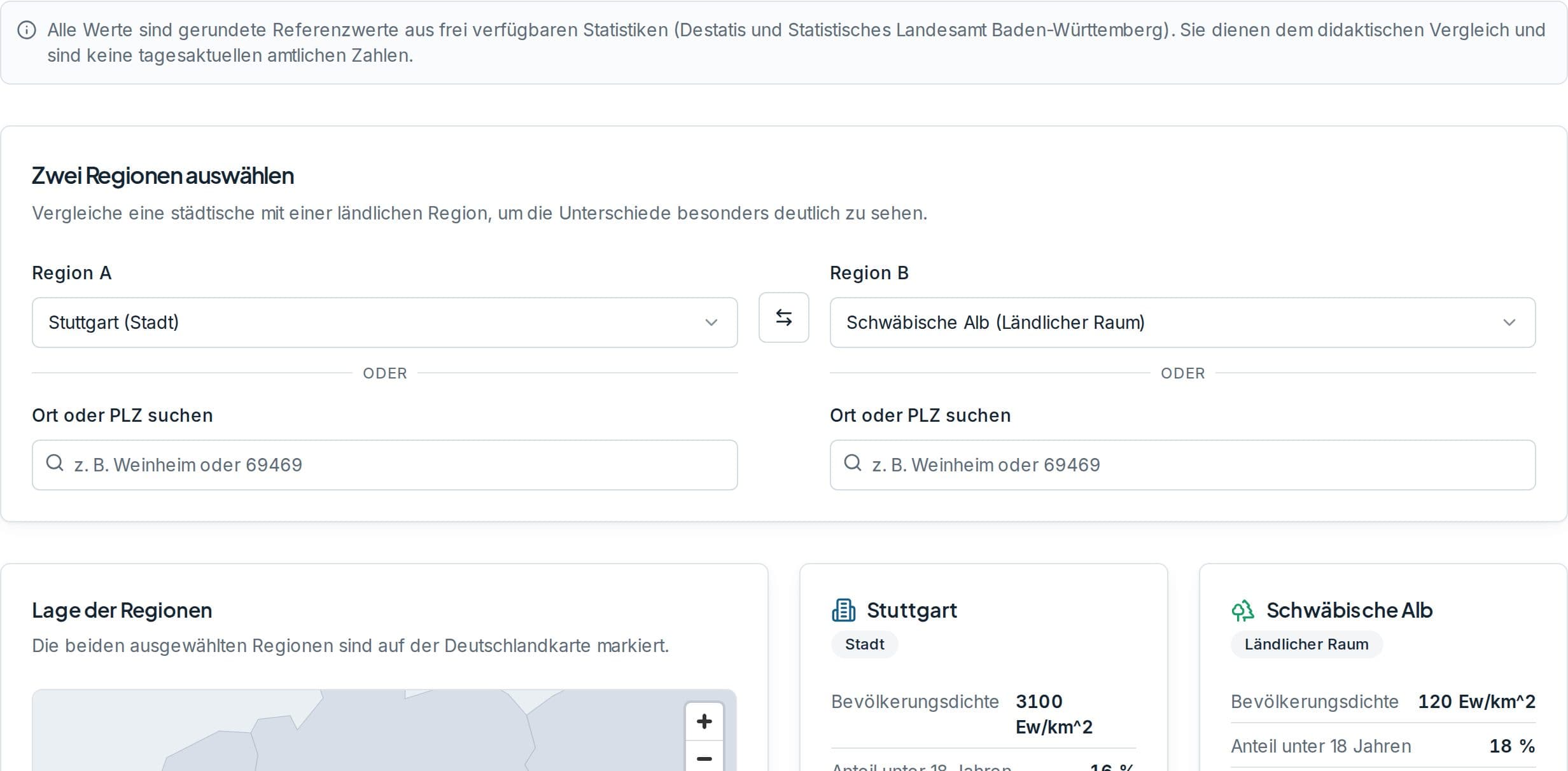This screenshot has width=1568, height=771.
Task: Click the Germany map area
Action: point(356,732)
